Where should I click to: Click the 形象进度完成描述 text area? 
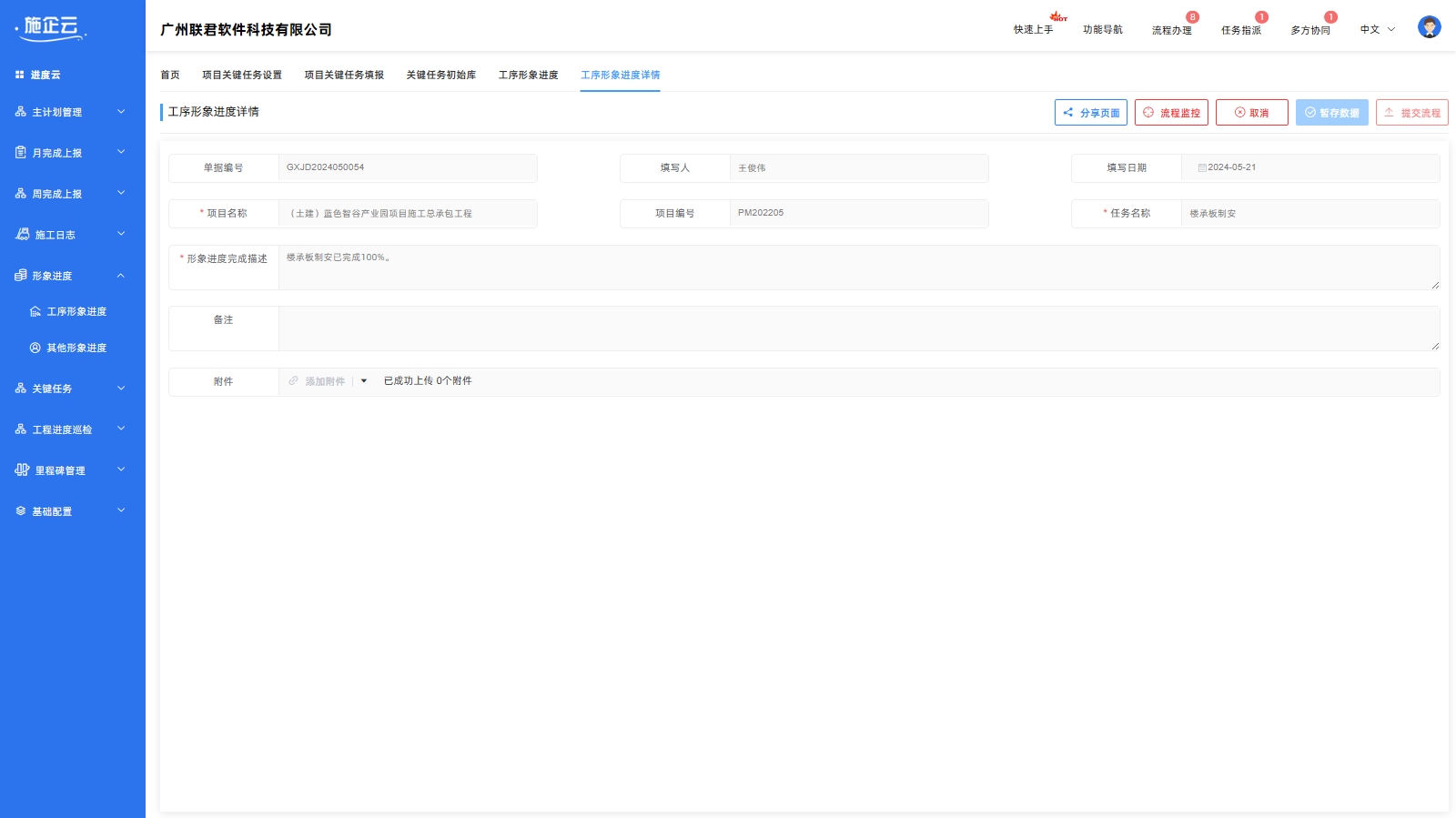859,268
